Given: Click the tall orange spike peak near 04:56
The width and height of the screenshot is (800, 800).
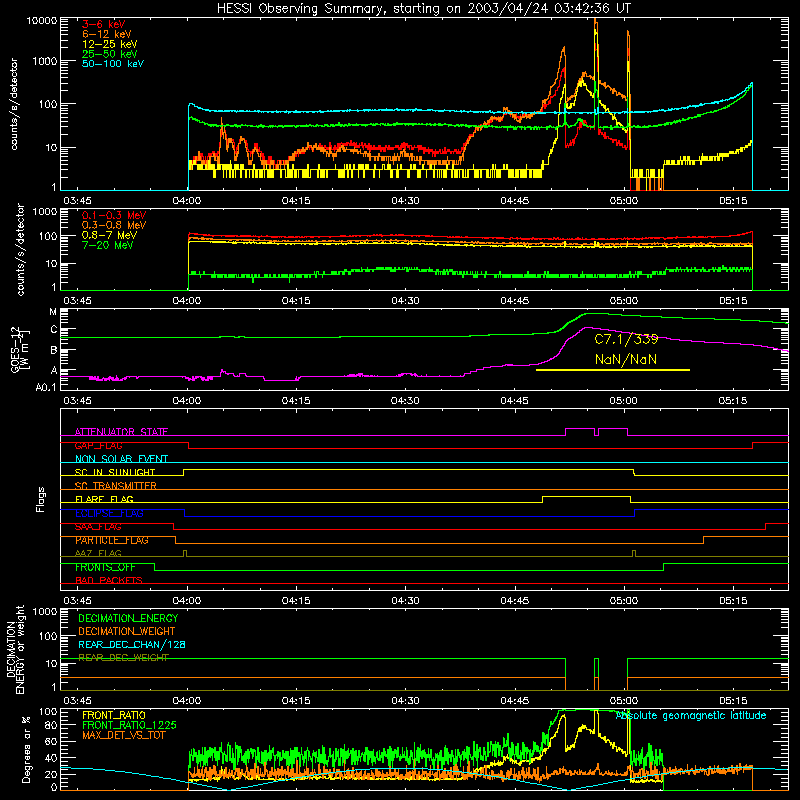Looking at the screenshot, I should point(595,21).
